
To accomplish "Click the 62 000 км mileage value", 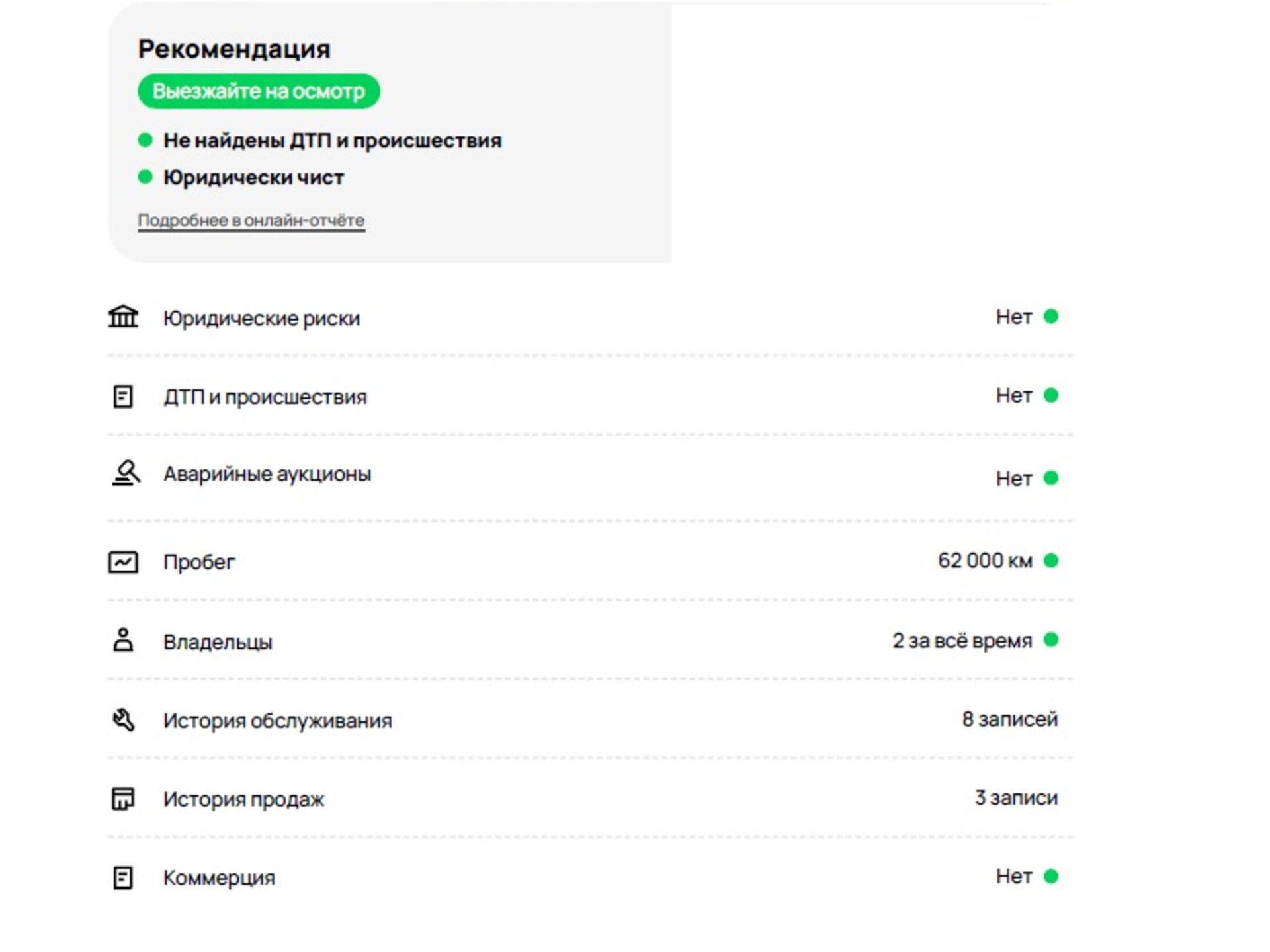I will 985,561.
